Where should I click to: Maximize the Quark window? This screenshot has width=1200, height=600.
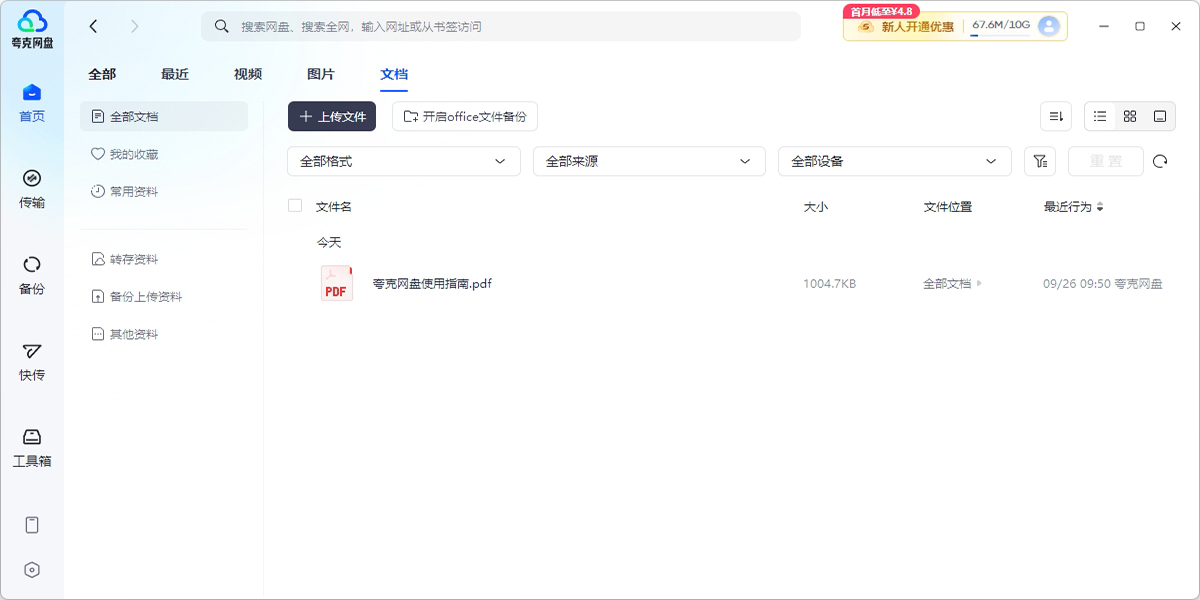[1140, 26]
